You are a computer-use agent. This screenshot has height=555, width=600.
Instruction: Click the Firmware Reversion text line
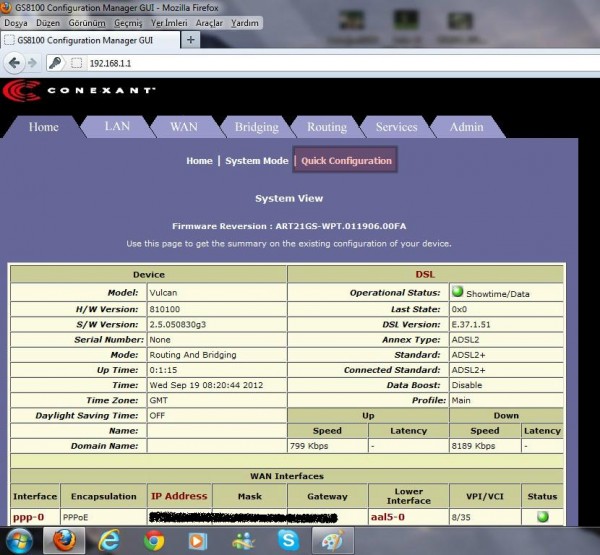click(289, 226)
